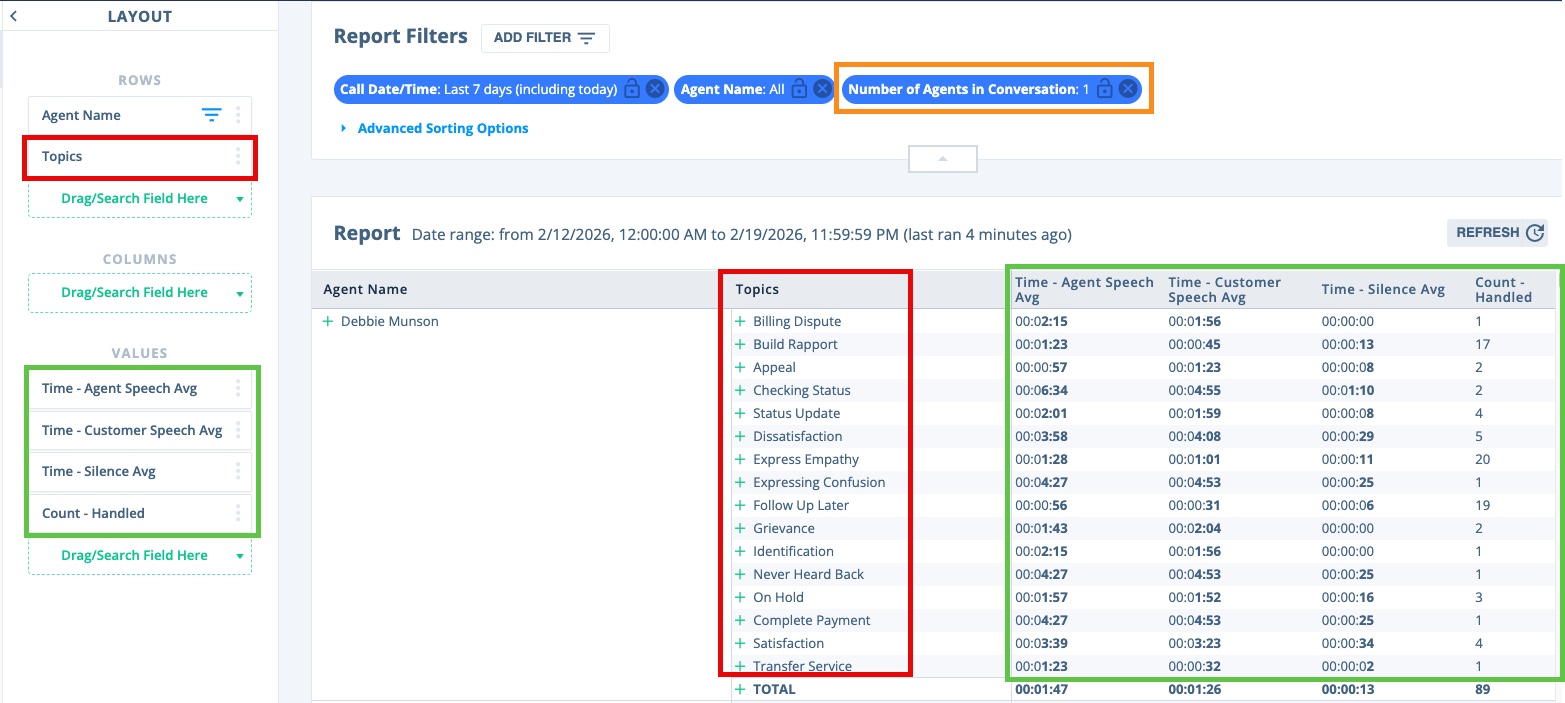This screenshot has width=1565, height=703.
Task: Sort by Count - Handled column header
Action: point(1503,290)
